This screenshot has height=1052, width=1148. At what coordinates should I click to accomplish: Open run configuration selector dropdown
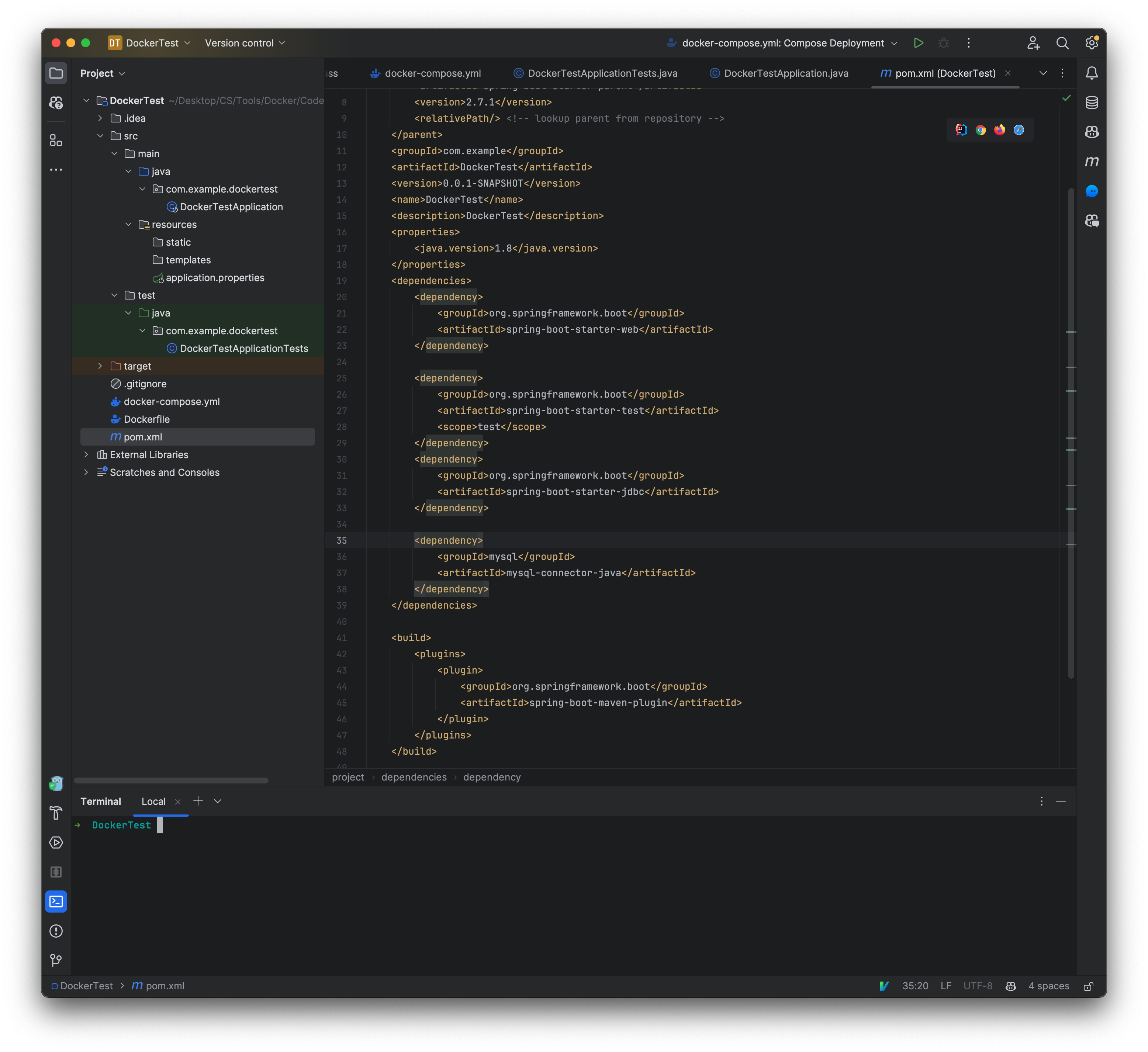click(x=782, y=43)
